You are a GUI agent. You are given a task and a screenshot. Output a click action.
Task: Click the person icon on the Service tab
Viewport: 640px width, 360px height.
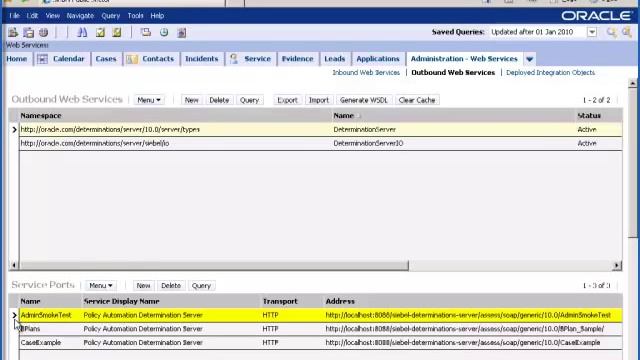coord(234,59)
